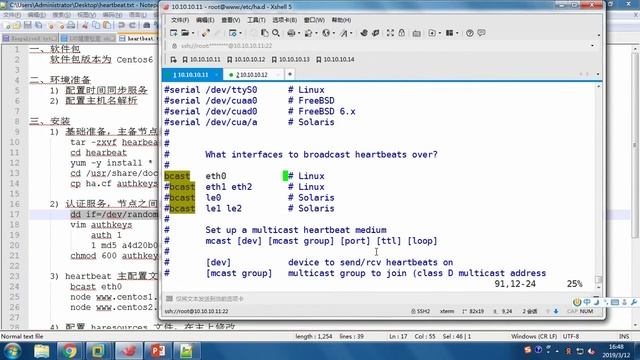Click 'bcast' on eth0 line in terminal
The height and width of the screenshot is (360, 640).
click(x=177, y=176)
